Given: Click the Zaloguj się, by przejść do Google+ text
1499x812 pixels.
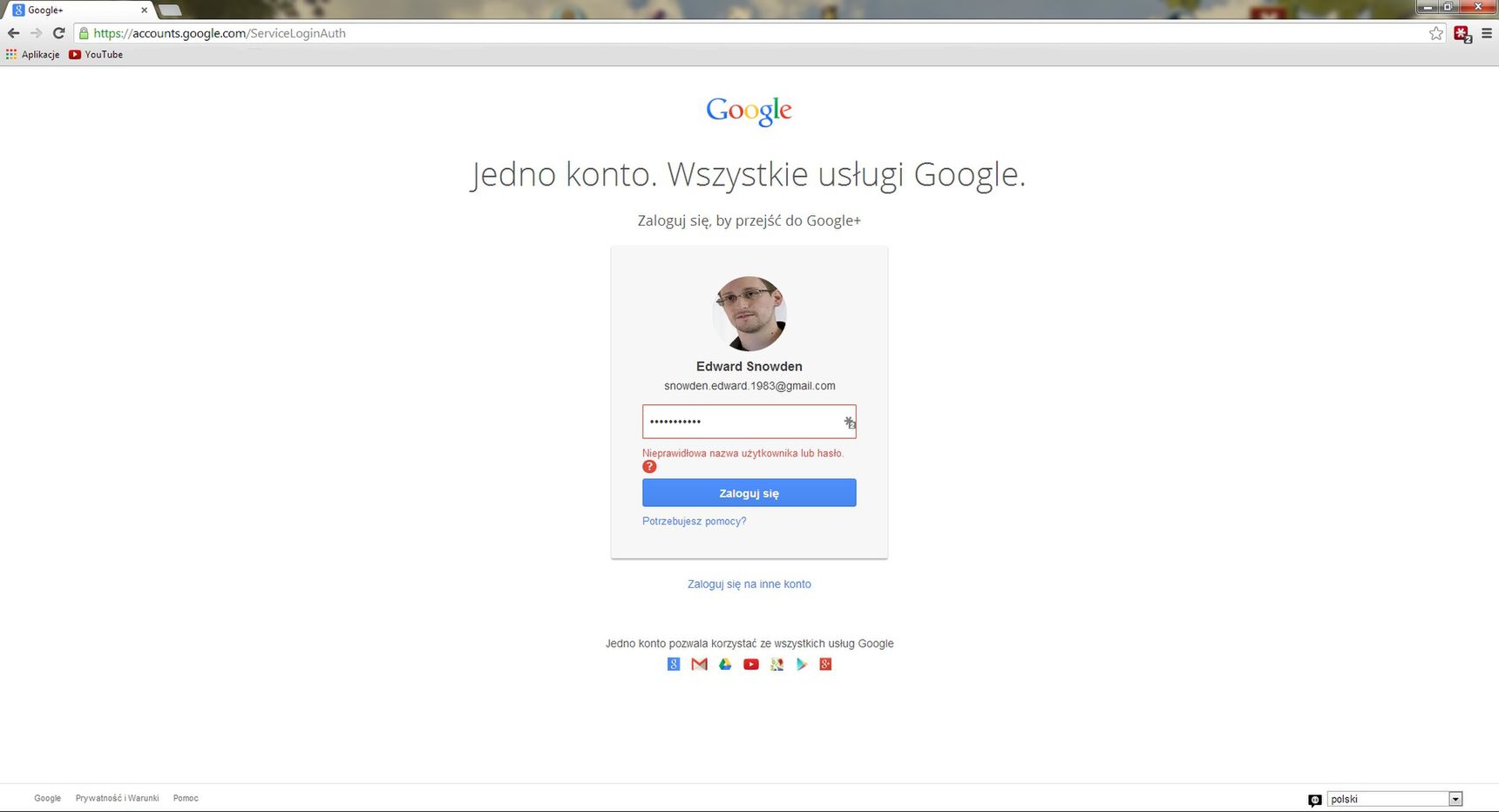Looking at the screenshot, I should [749, 220].
